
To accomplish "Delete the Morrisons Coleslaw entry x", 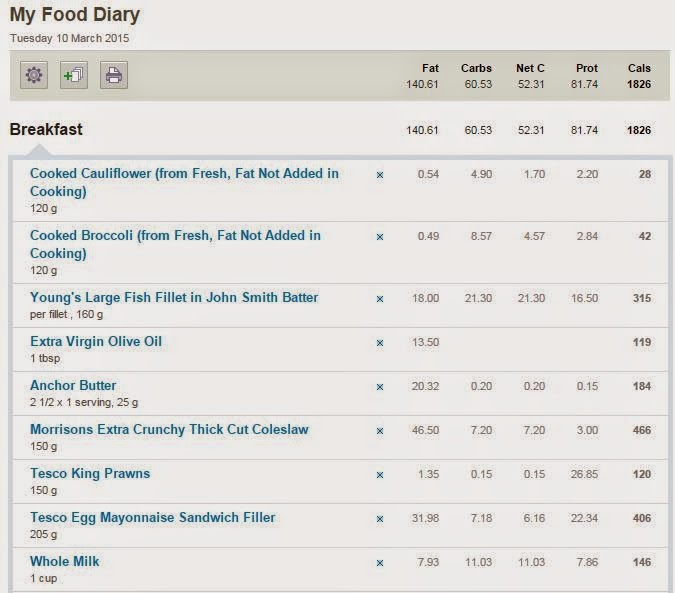I will (380, 431).
